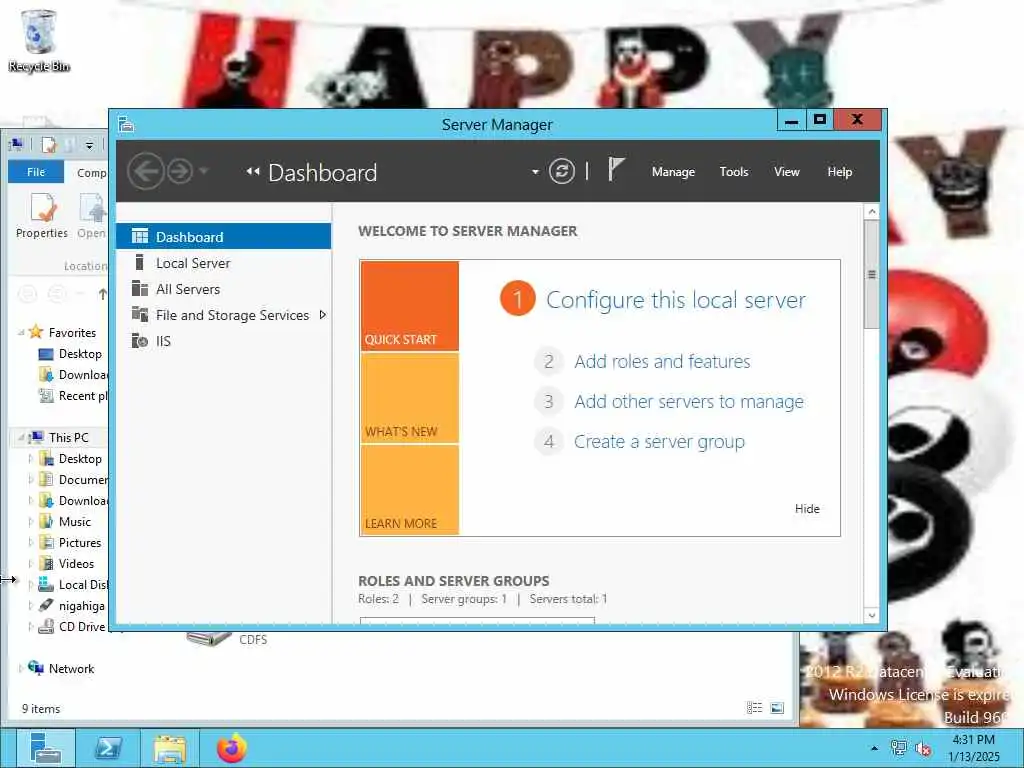Viewport: 1024px width, 768px height.
Task: Show hidden system tray icons
Action: (x=874, y=748)
